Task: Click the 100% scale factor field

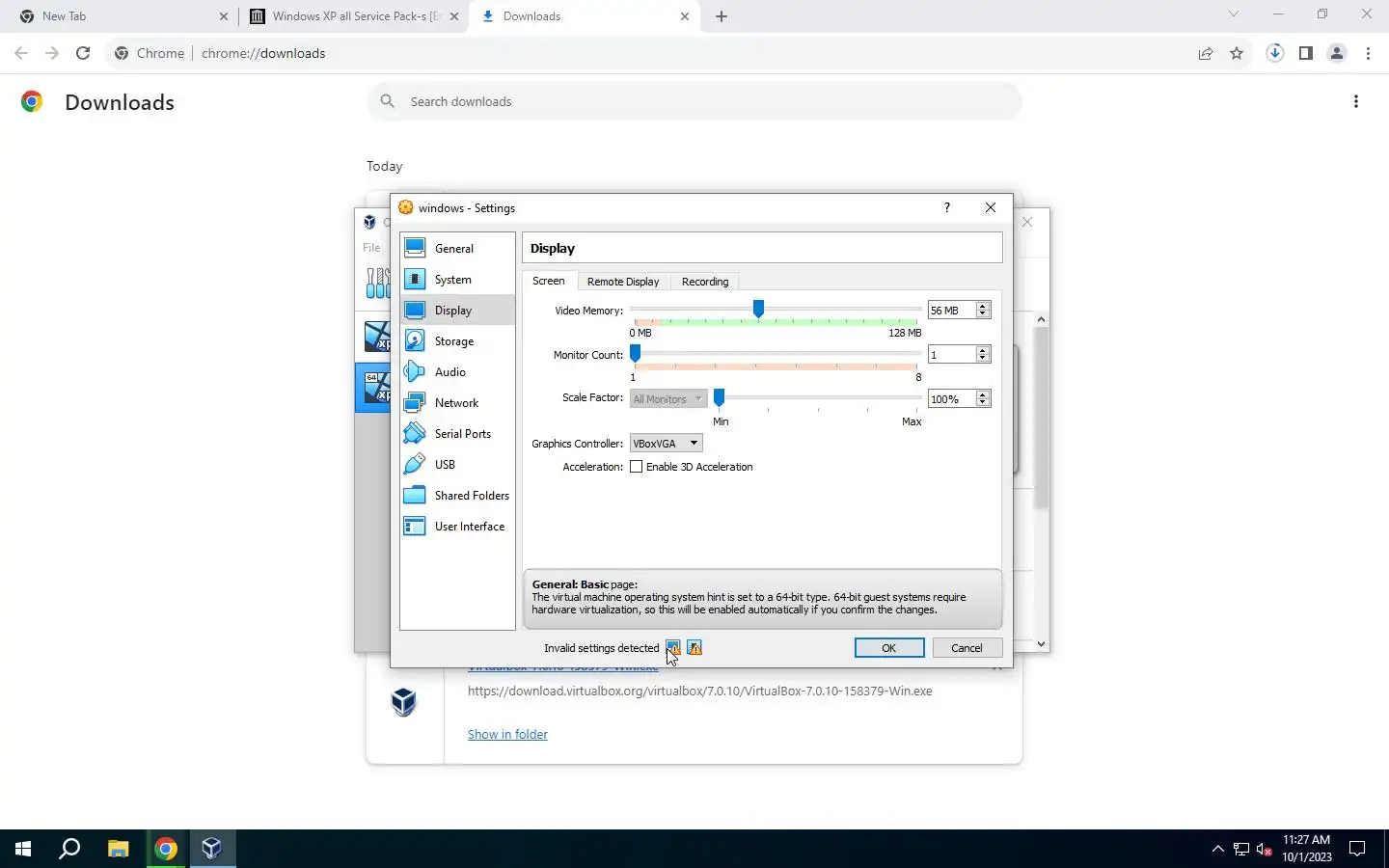Action: click(x=952, y=399)
